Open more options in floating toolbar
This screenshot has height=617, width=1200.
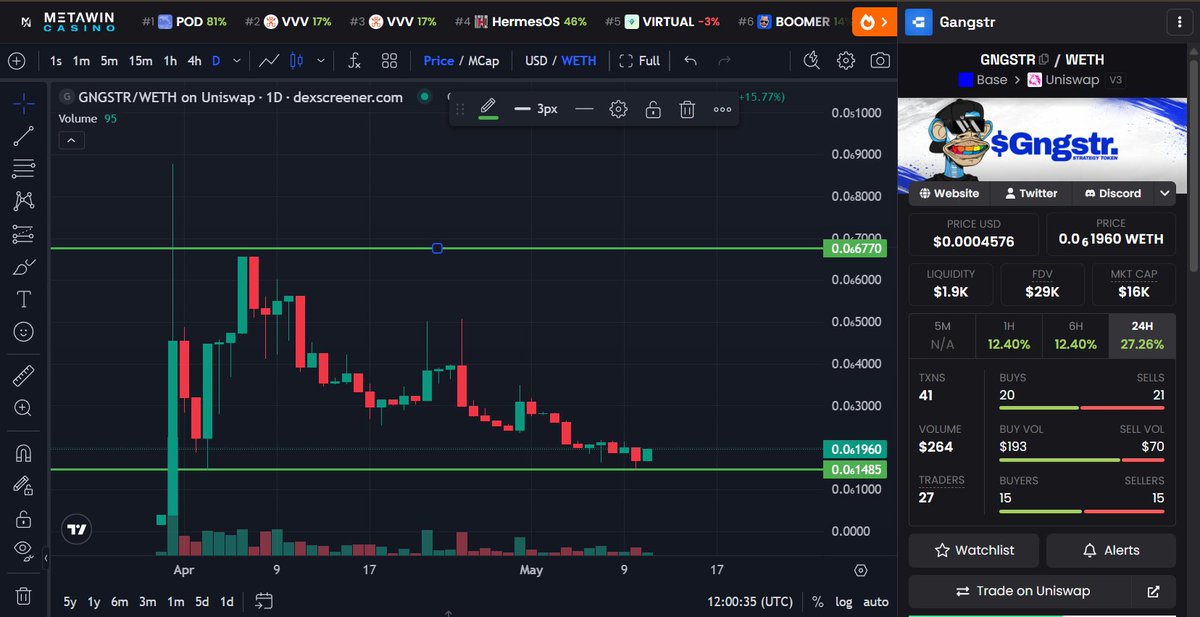[722, 108]
